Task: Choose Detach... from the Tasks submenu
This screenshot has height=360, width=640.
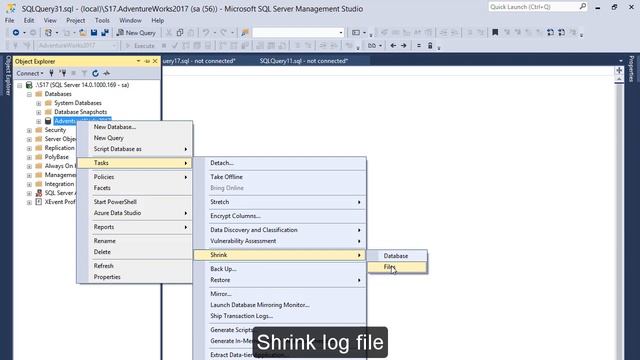Action: pos(280,163)
